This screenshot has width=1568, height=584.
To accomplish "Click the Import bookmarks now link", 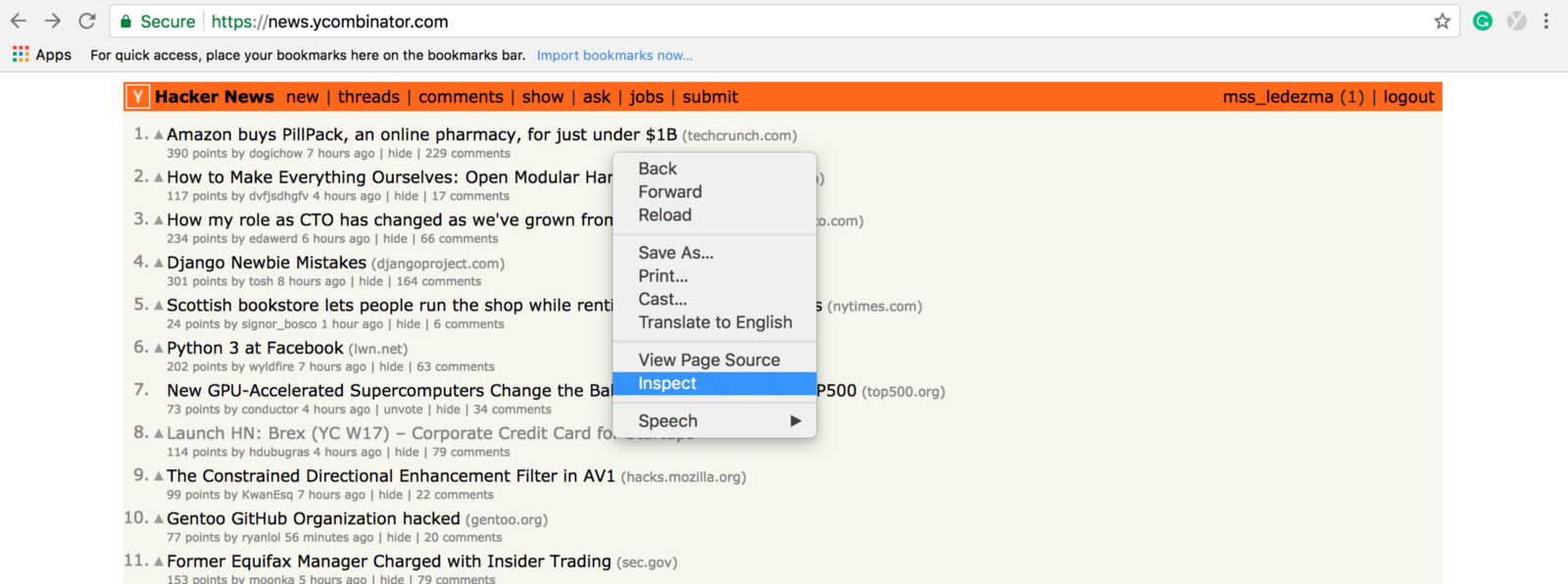I will point(614,56).
